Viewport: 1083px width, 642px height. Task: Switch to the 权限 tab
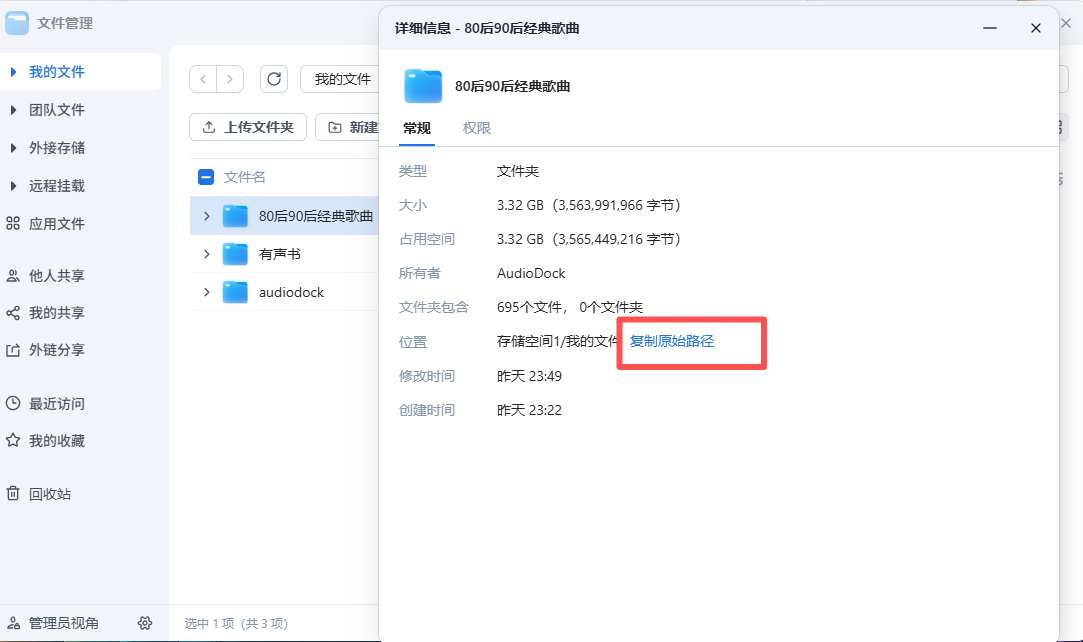pyautogui.click(x=477, y=128)
